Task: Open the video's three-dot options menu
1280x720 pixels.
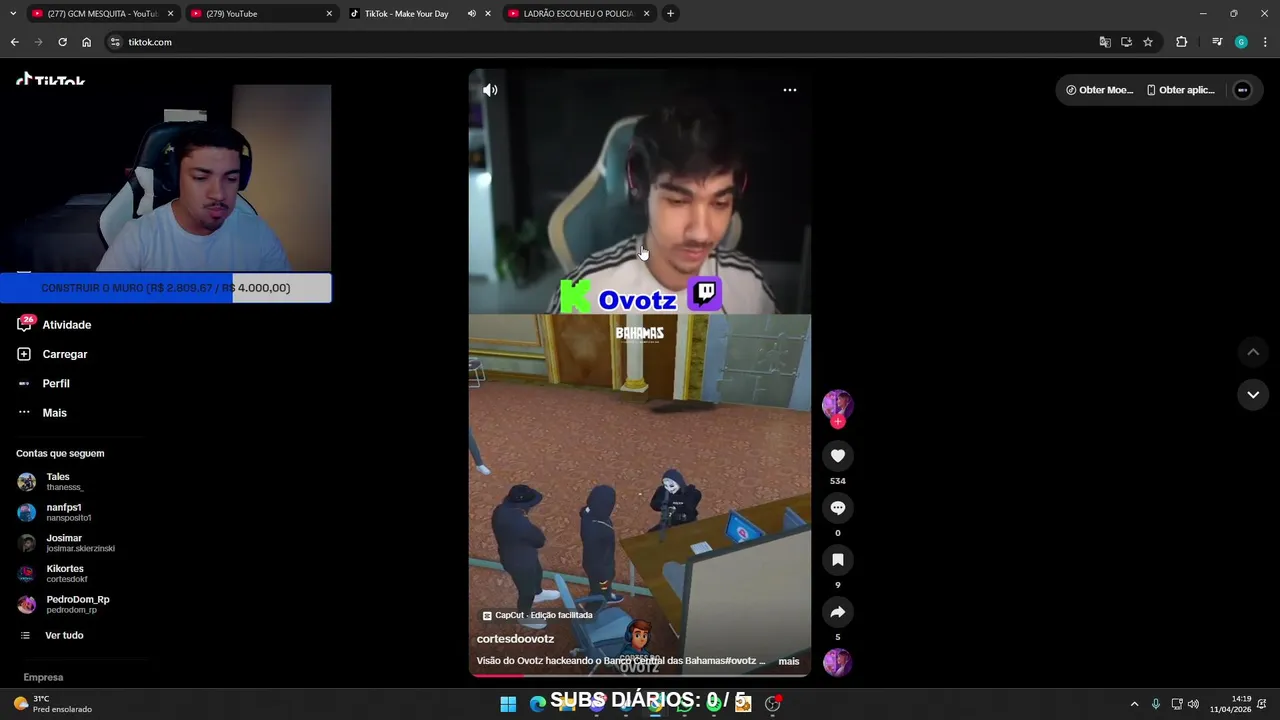Action: (790, 90)
